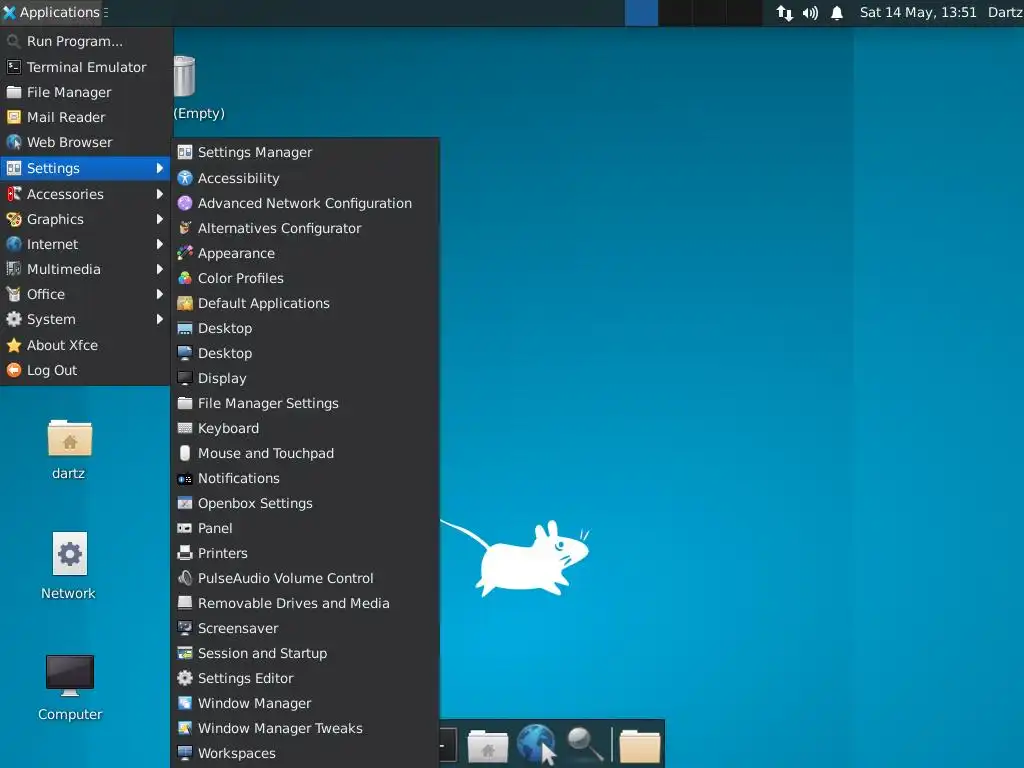Expand the Multimedia submenu arrow
The width and height of the screenshot is (1024, 768).
click(160, 269)
